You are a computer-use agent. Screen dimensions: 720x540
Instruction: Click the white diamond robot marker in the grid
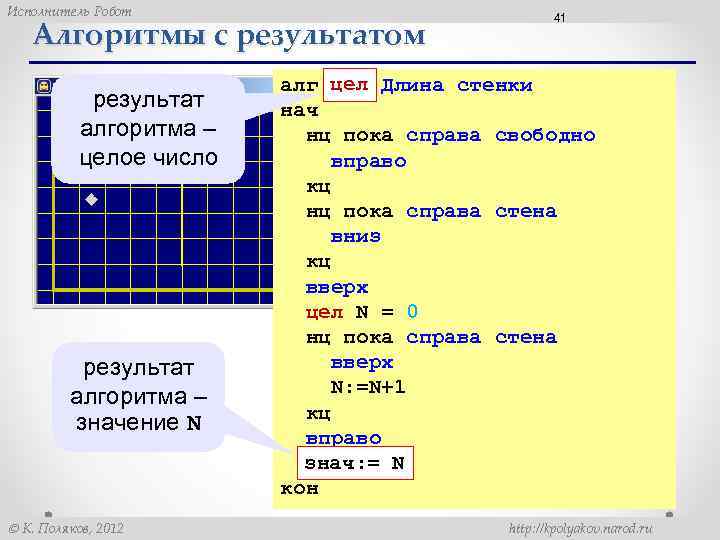tap(91, 199)
